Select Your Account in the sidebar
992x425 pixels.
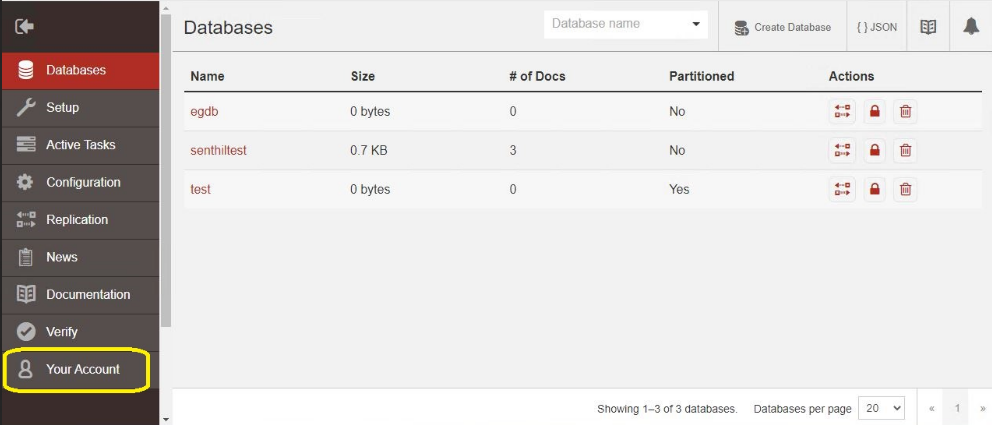coord(80,369)
